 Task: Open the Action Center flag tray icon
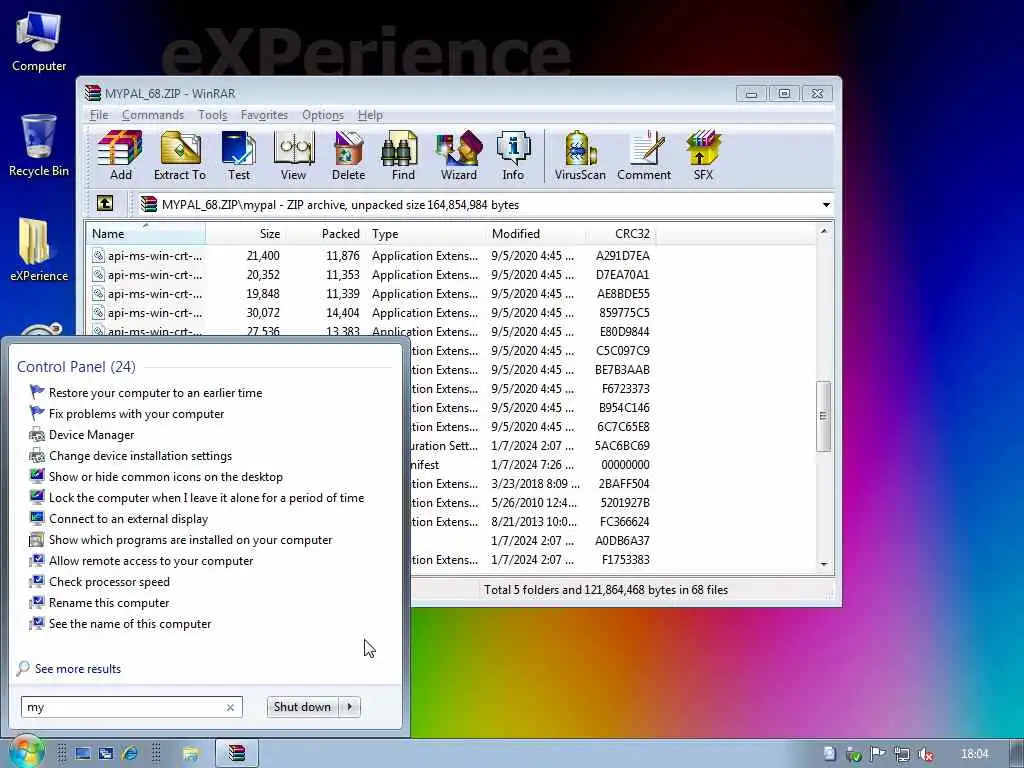[878, 754]
